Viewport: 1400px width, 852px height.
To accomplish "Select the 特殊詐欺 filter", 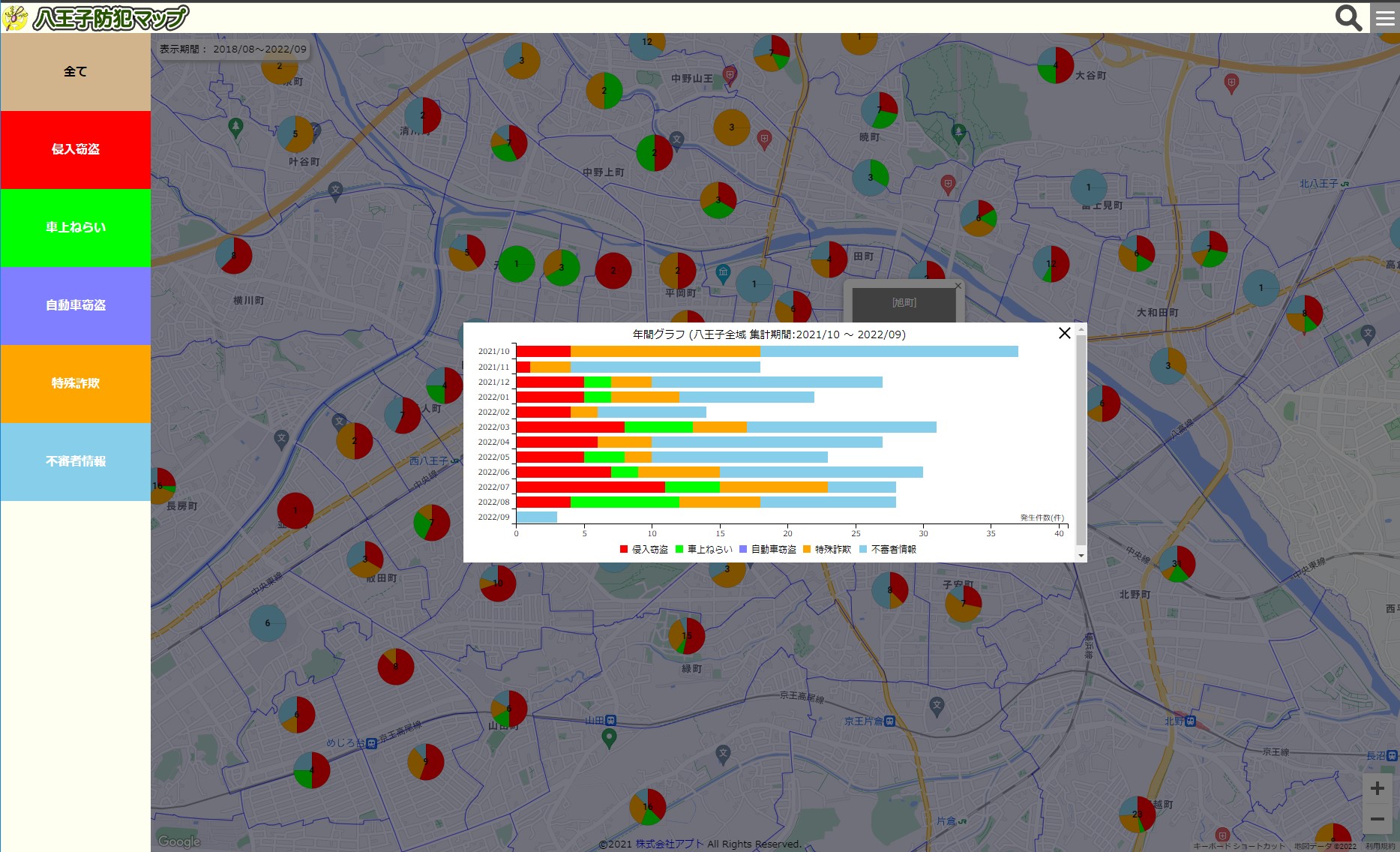I will click(x=75, y=384).
